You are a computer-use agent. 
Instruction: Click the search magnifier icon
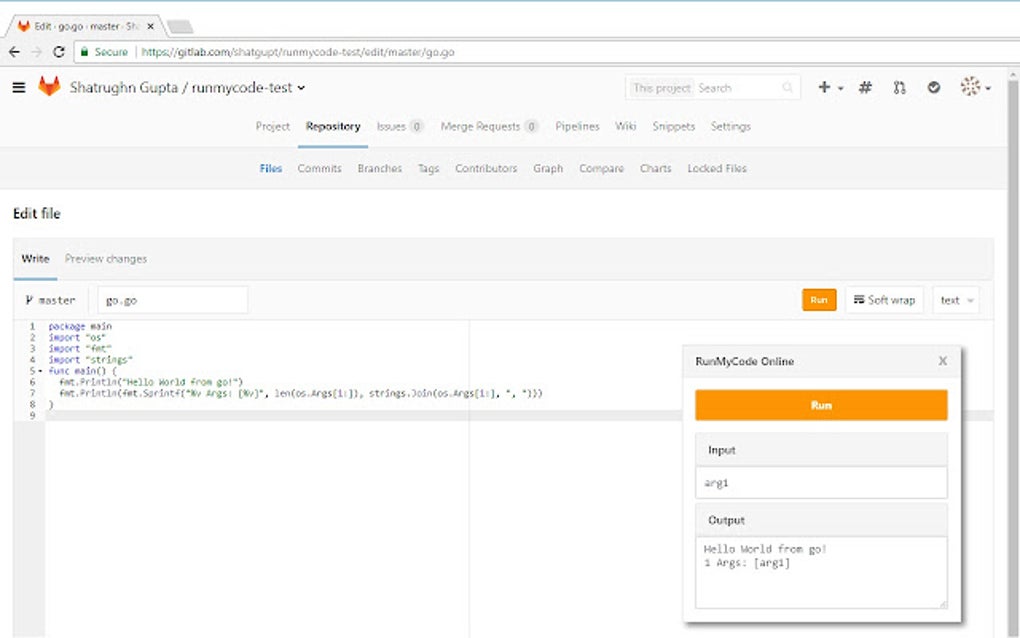pos(789,88)
